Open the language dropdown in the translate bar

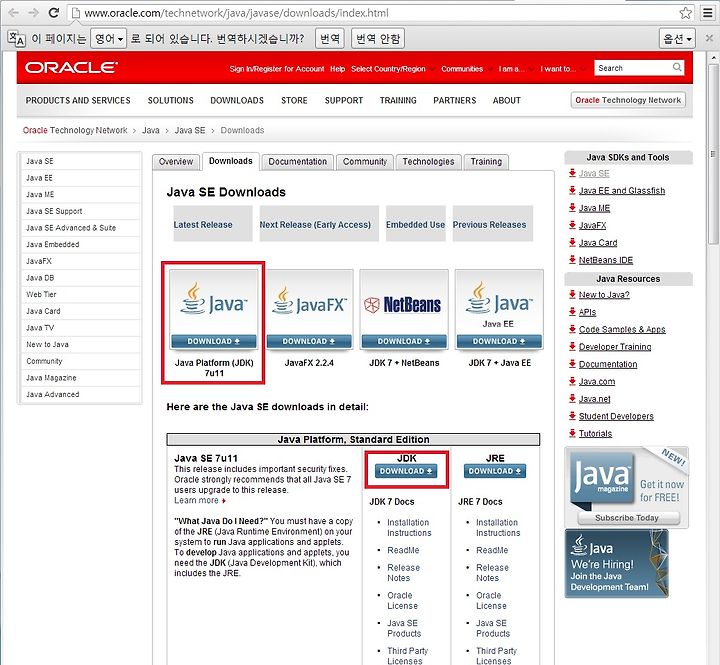tap(108, 39)
